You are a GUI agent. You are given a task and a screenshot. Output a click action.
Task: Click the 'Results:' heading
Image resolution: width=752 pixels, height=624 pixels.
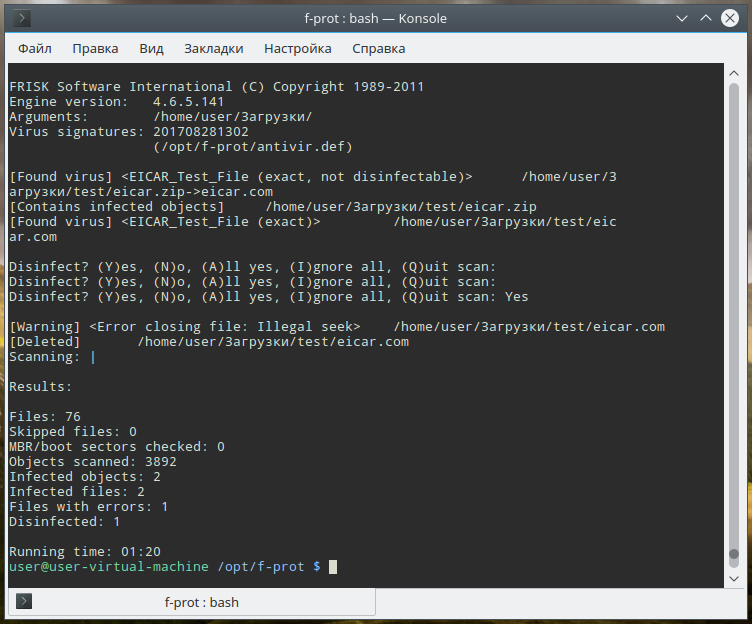point(41,387)
